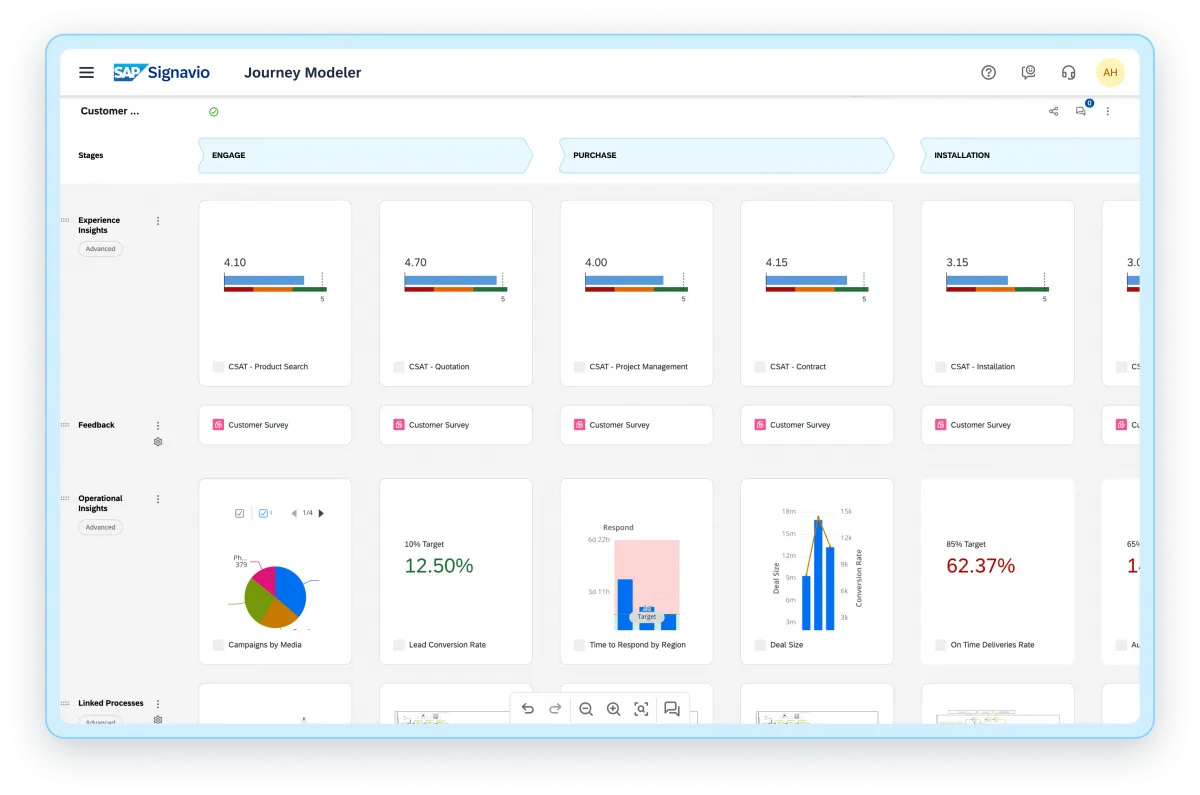Click the green status check icon
Screen dimensions: 1200x795
pos(213,112)
